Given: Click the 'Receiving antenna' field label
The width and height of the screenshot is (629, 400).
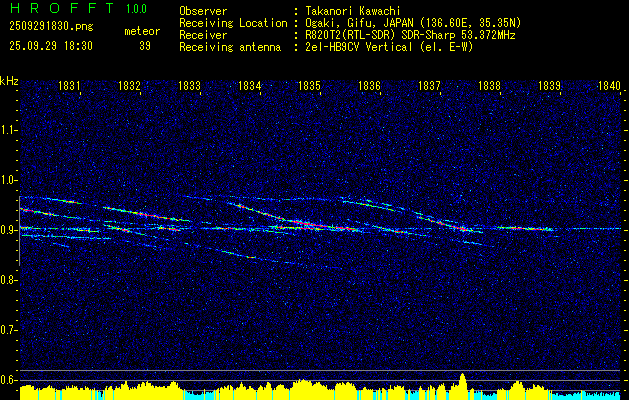Looking at the screenshot, I should coord(230,47).
